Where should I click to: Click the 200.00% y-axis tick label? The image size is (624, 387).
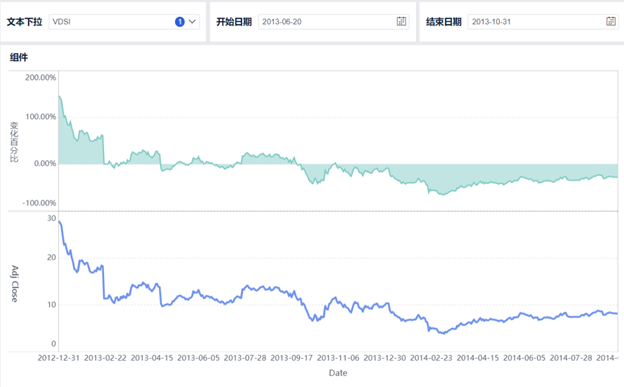point(41,78)
